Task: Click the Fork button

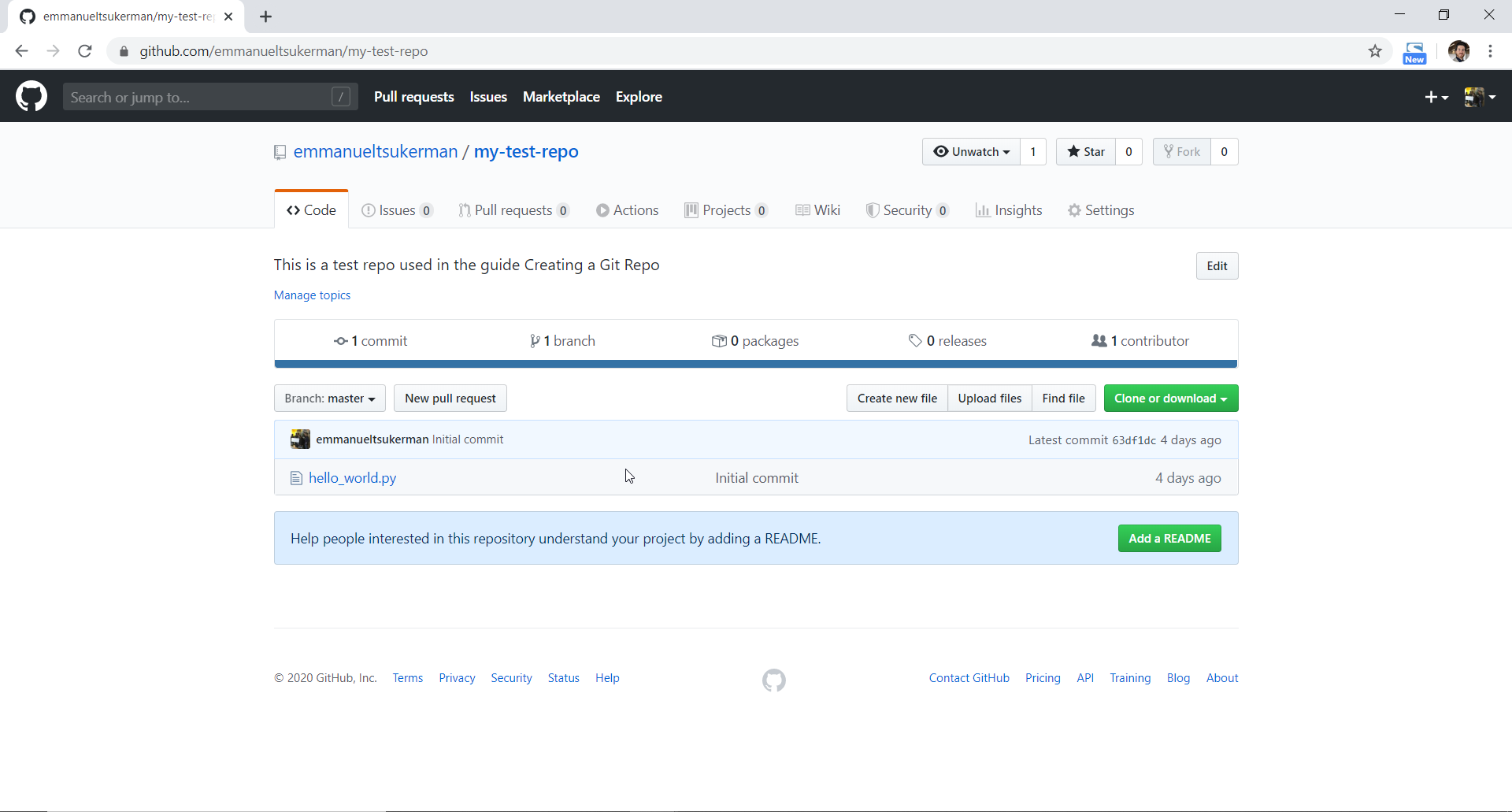Action: pos(1182,152)
